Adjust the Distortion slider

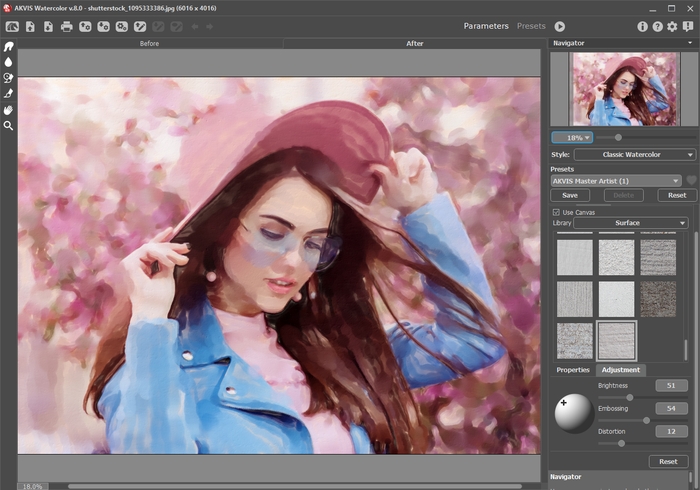pyautogui.click(x=621, y=443)
